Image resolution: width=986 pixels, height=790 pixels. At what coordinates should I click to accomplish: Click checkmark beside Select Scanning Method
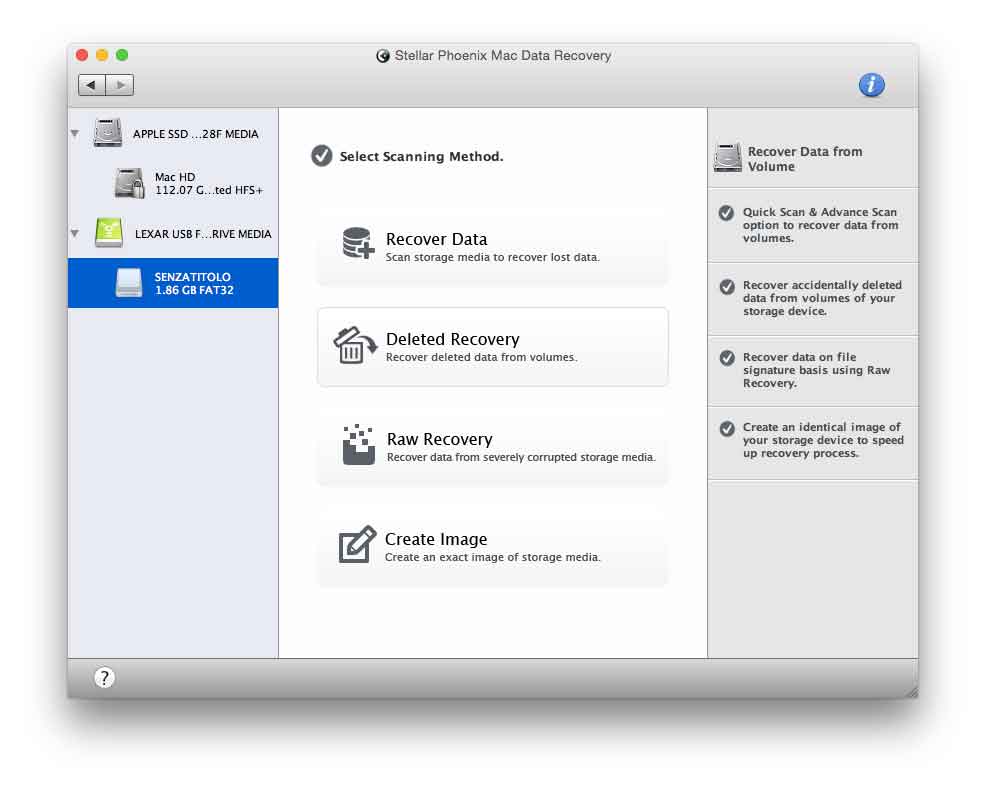click(x=321, y=156)
